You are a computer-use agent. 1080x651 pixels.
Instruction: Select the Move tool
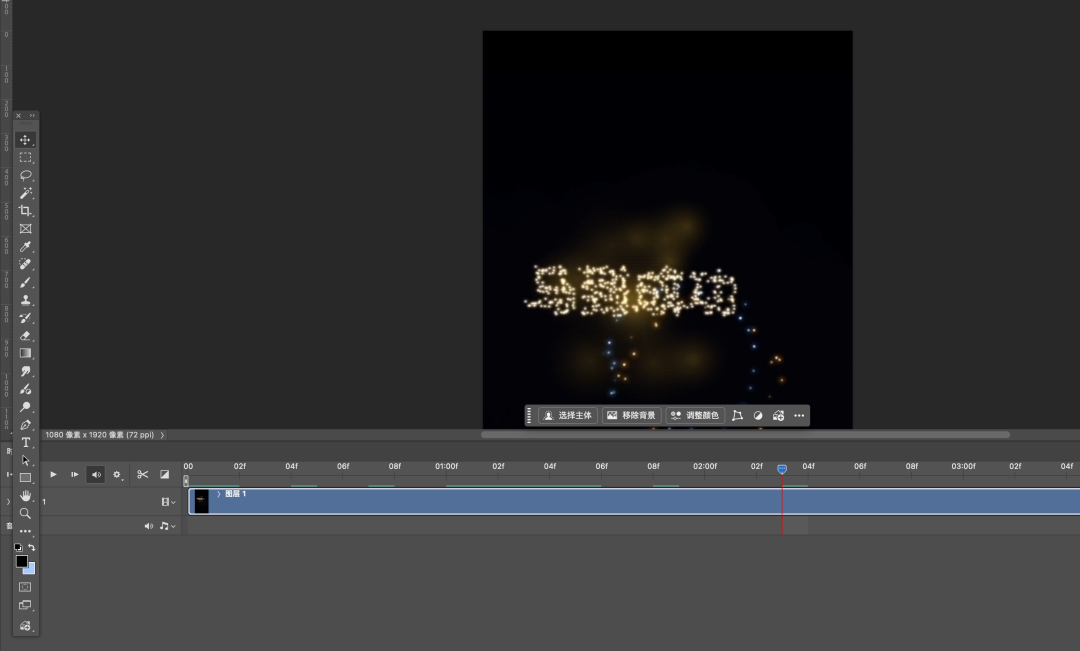click(x=26, y=140)
